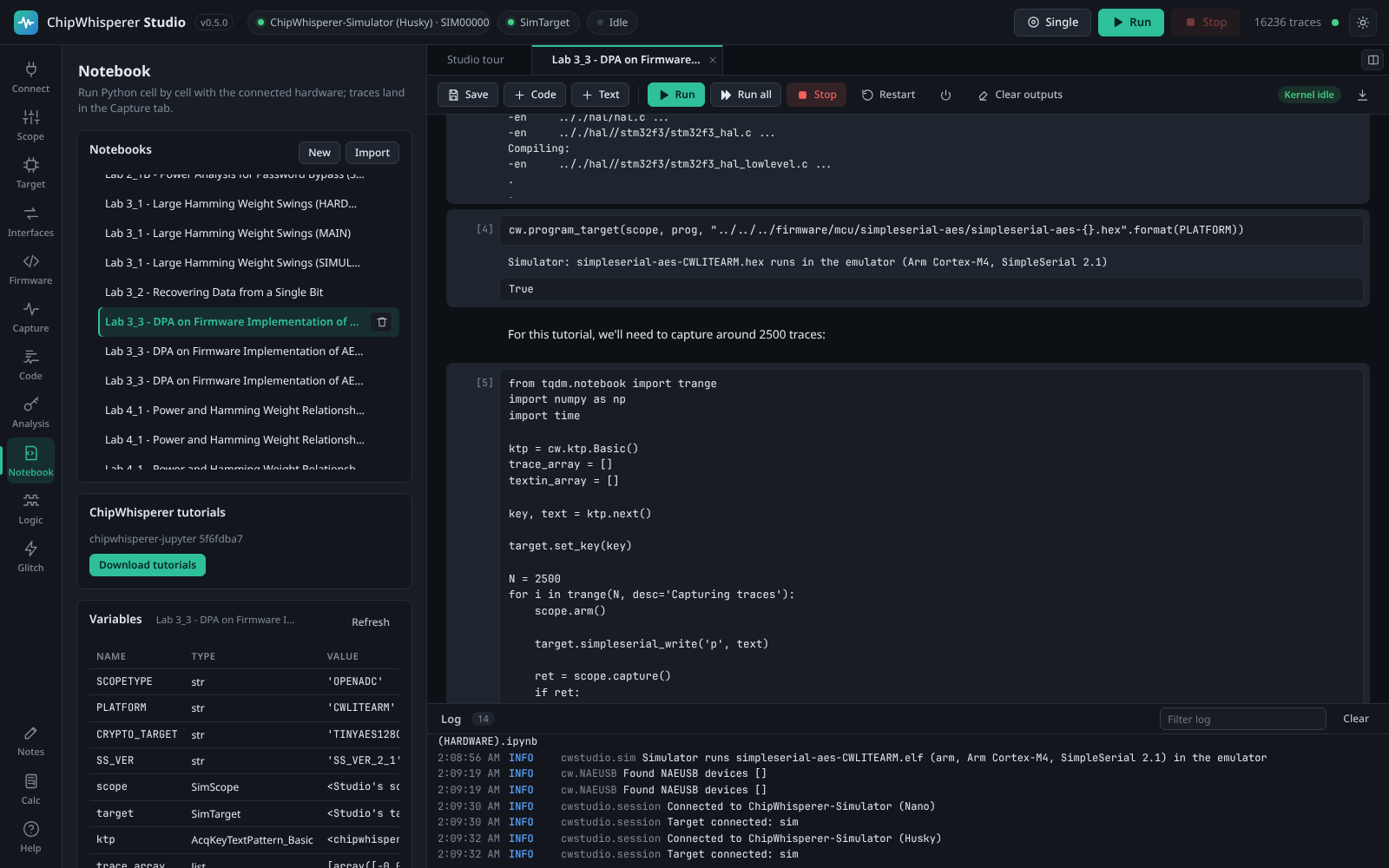
Task: Select the Notebook sidebar section
Action: 30,461
